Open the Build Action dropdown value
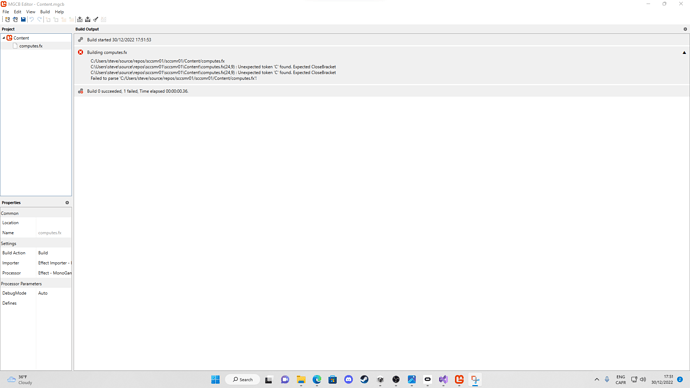The width and height of the screenshot is (690, 388). (54, 253)
